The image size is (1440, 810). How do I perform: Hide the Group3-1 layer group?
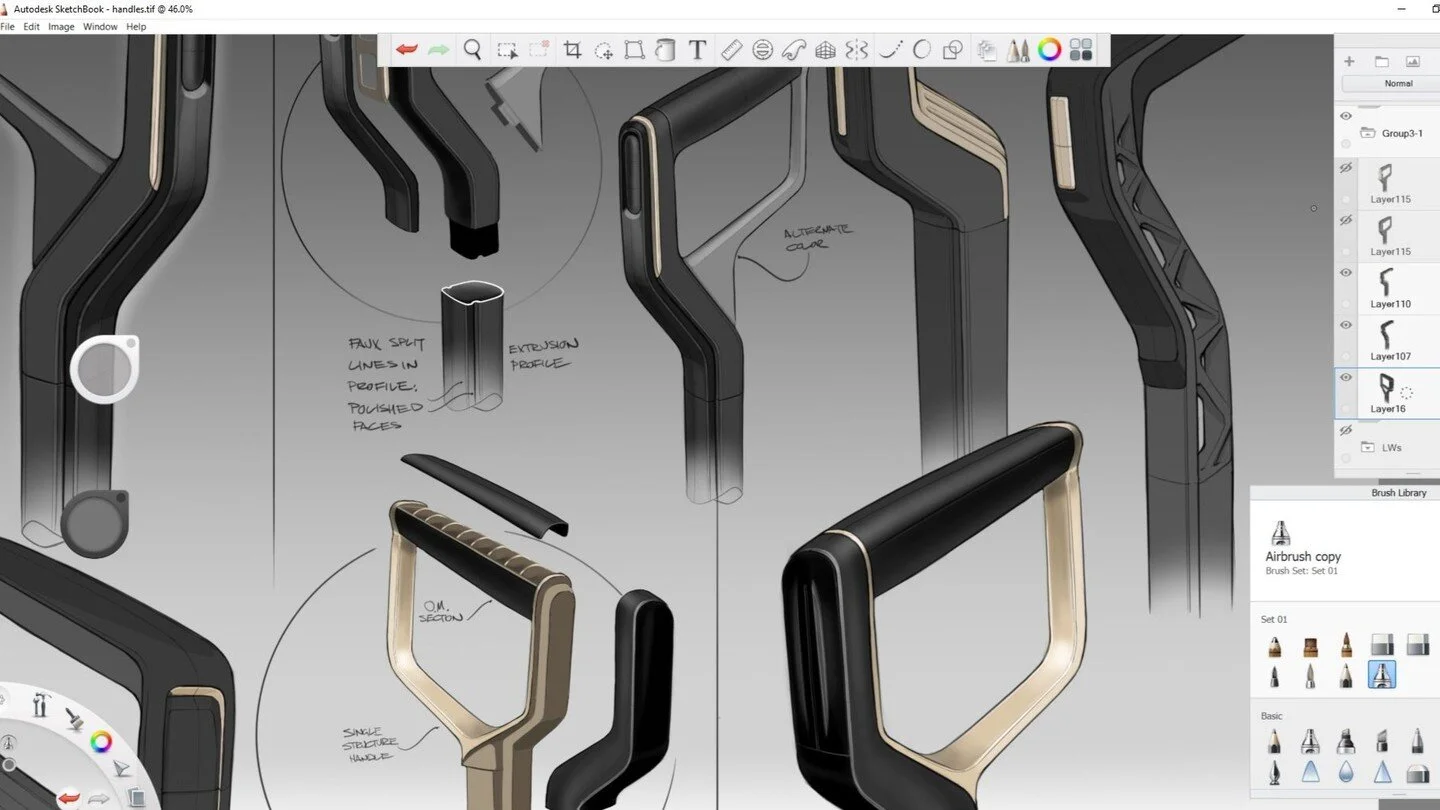[1346, 116]
